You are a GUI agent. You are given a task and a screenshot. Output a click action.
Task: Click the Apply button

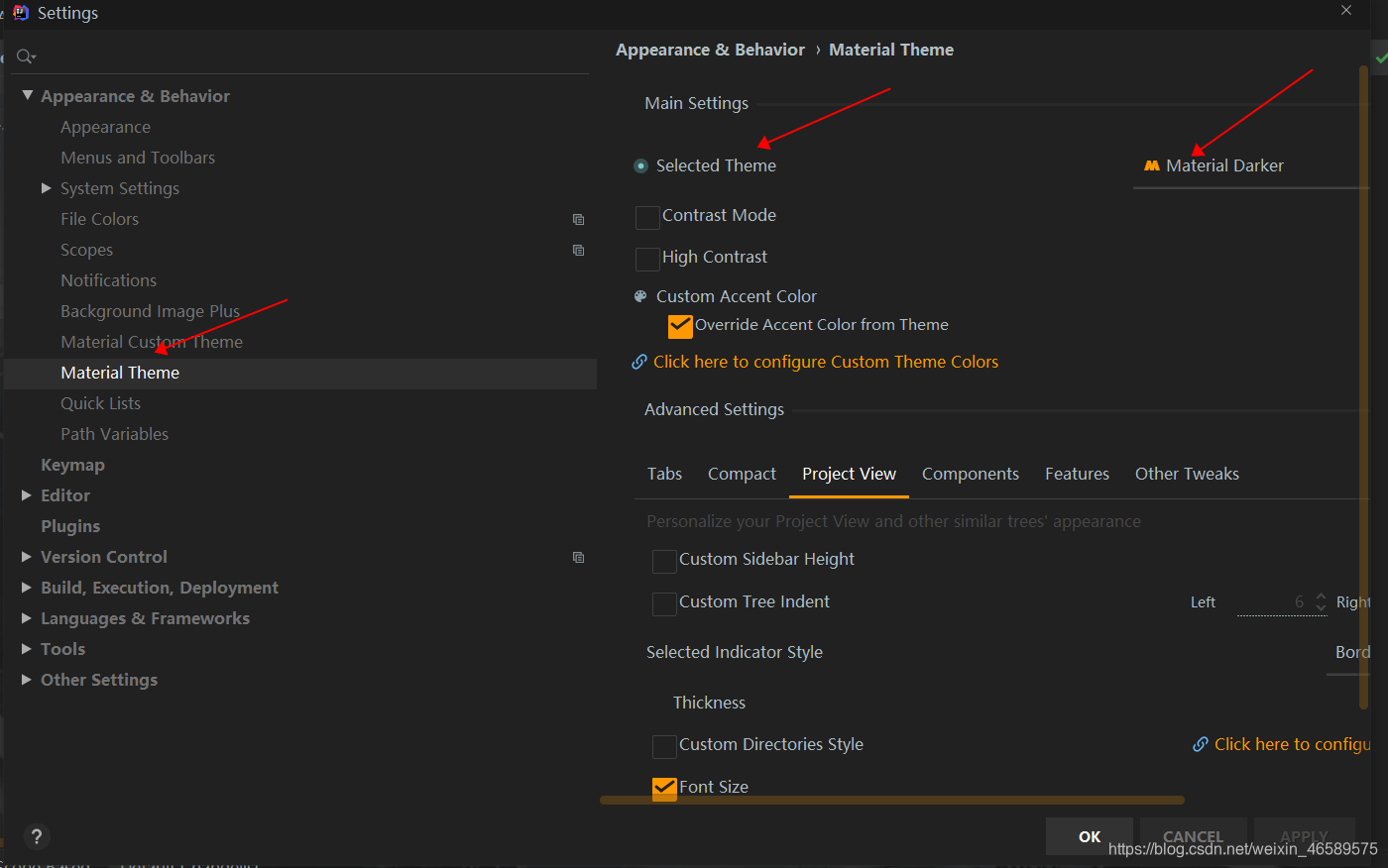tap(1304, 836)
